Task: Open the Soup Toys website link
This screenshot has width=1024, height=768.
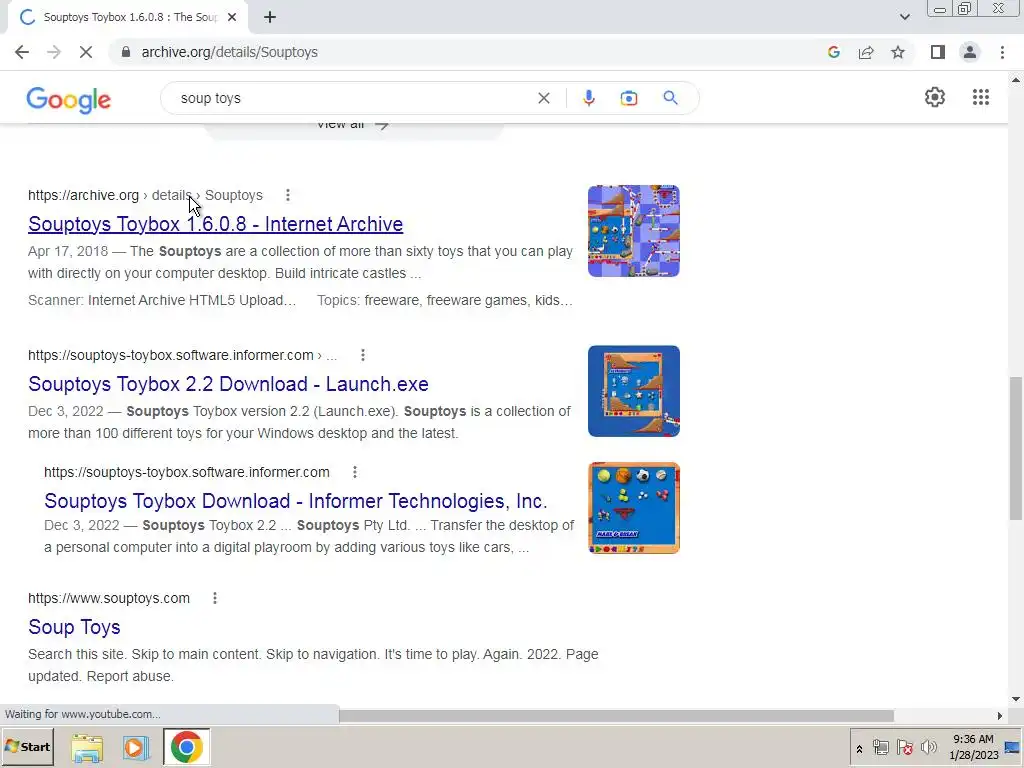Action: [74, 627]
